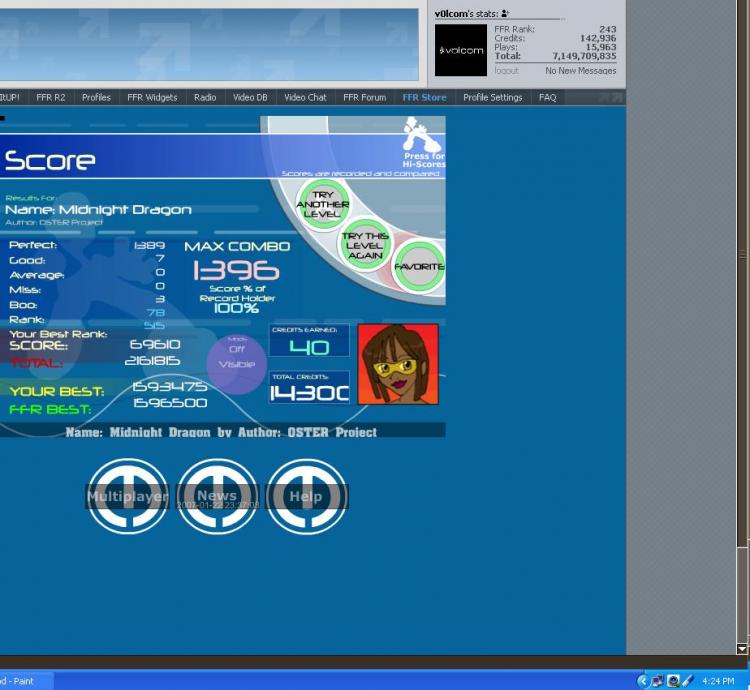The height and width of the screenshot is (690, 750).
Task: Click the Paint taskbar button
Action: point(20,681)
